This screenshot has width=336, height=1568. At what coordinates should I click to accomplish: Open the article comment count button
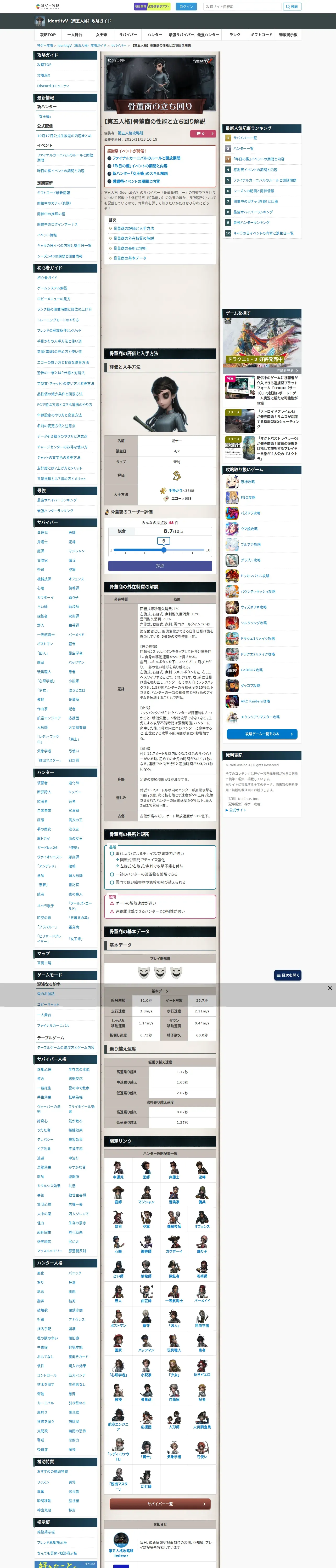click(x=203, y=133)
